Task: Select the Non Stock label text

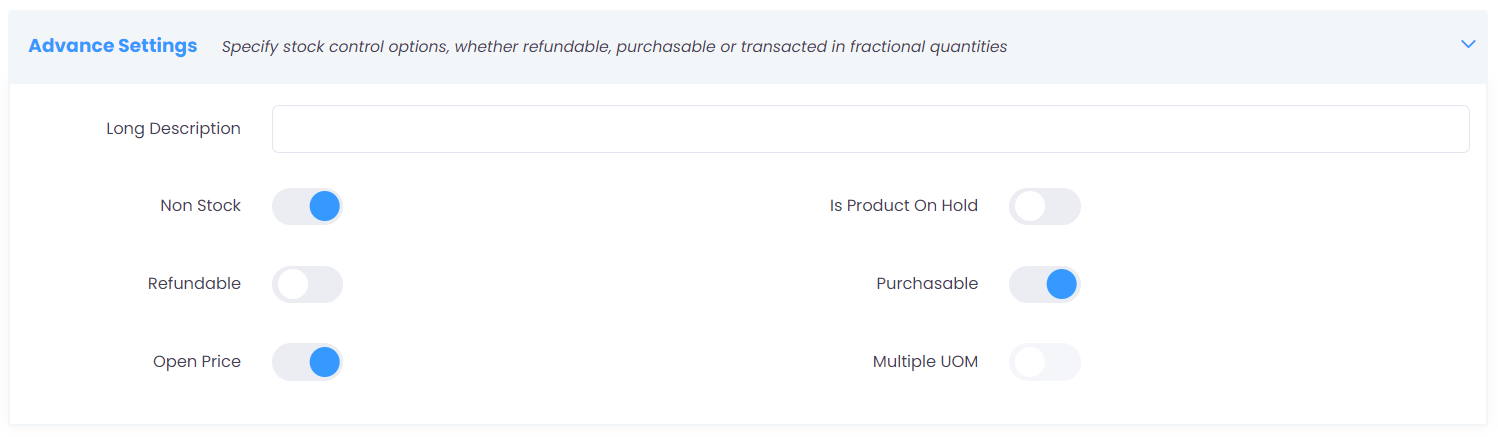Action: [x=200, y=206]
